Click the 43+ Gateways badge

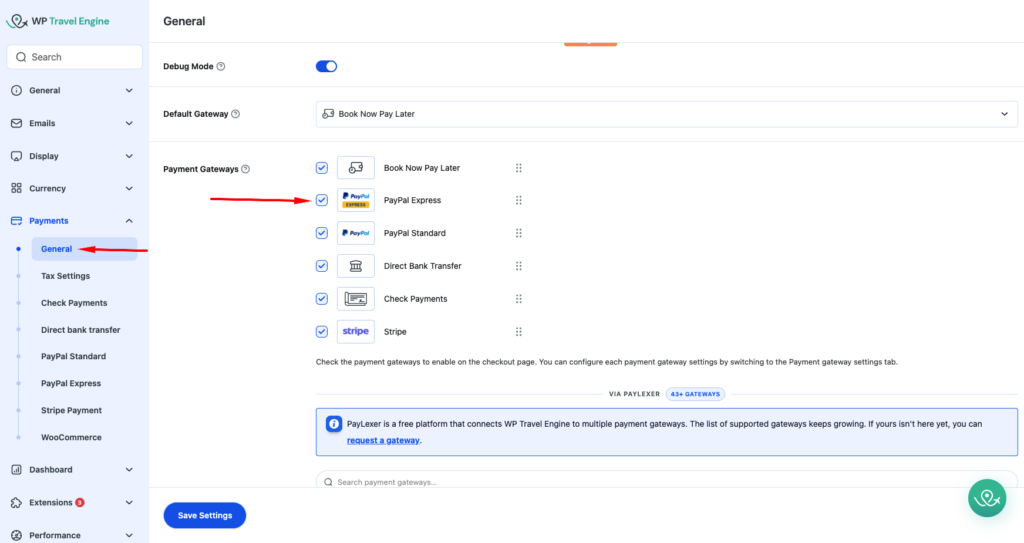click(x=695, y=394)
